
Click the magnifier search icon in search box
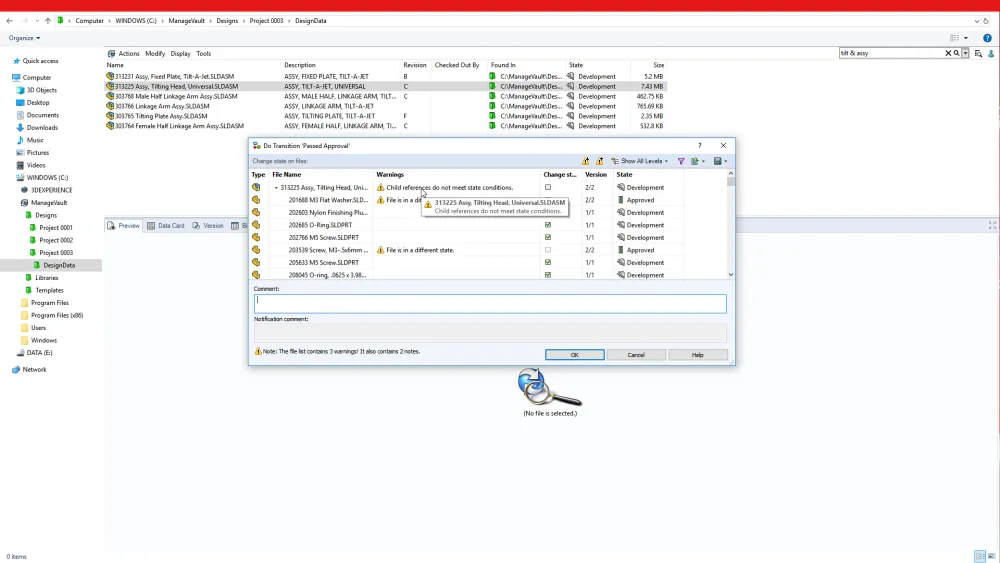[956, 54]
